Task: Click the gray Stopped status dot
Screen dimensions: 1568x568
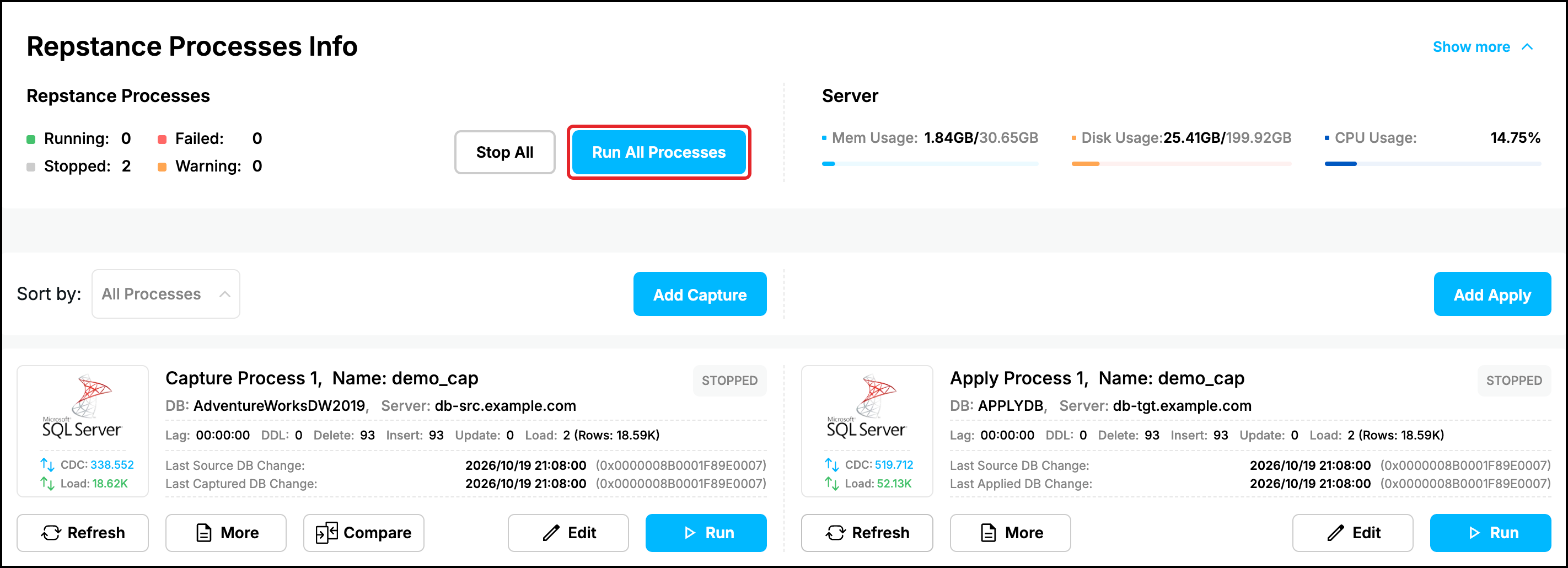Action: [31, 167]
